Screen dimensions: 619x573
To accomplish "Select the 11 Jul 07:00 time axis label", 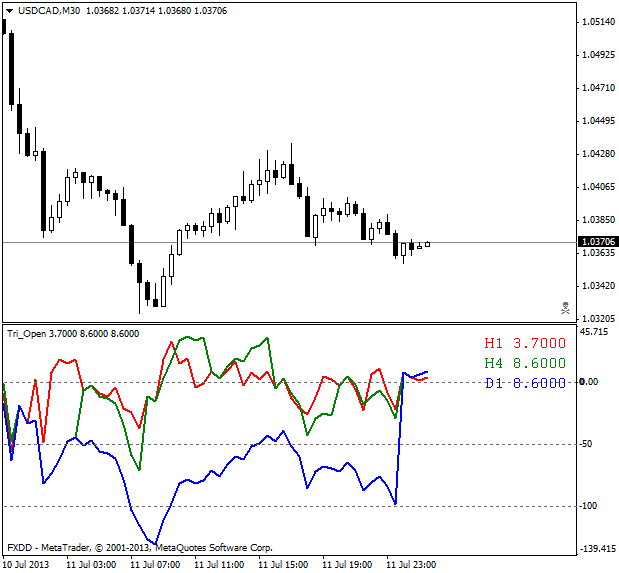I will point(155,565).
